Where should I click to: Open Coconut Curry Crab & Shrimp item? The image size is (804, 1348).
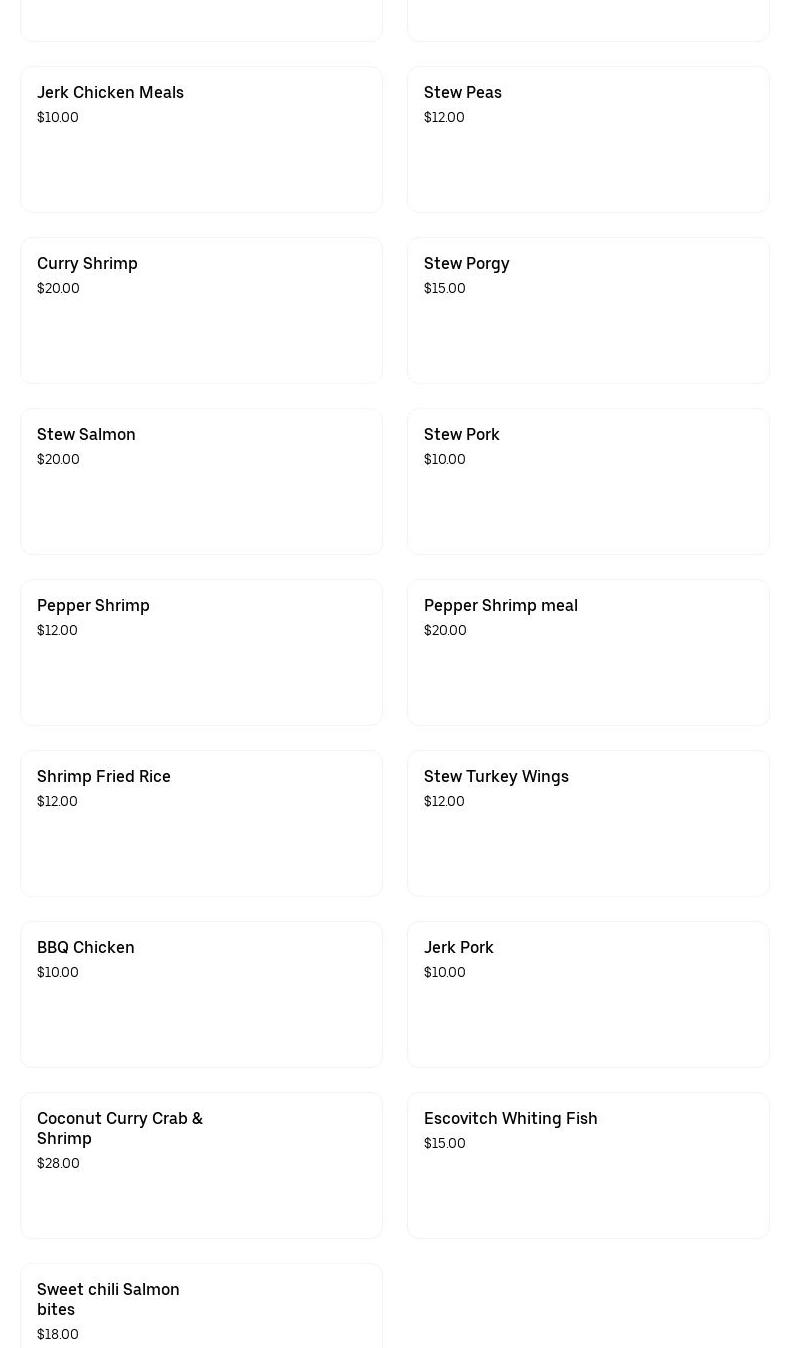(201, 1166)
